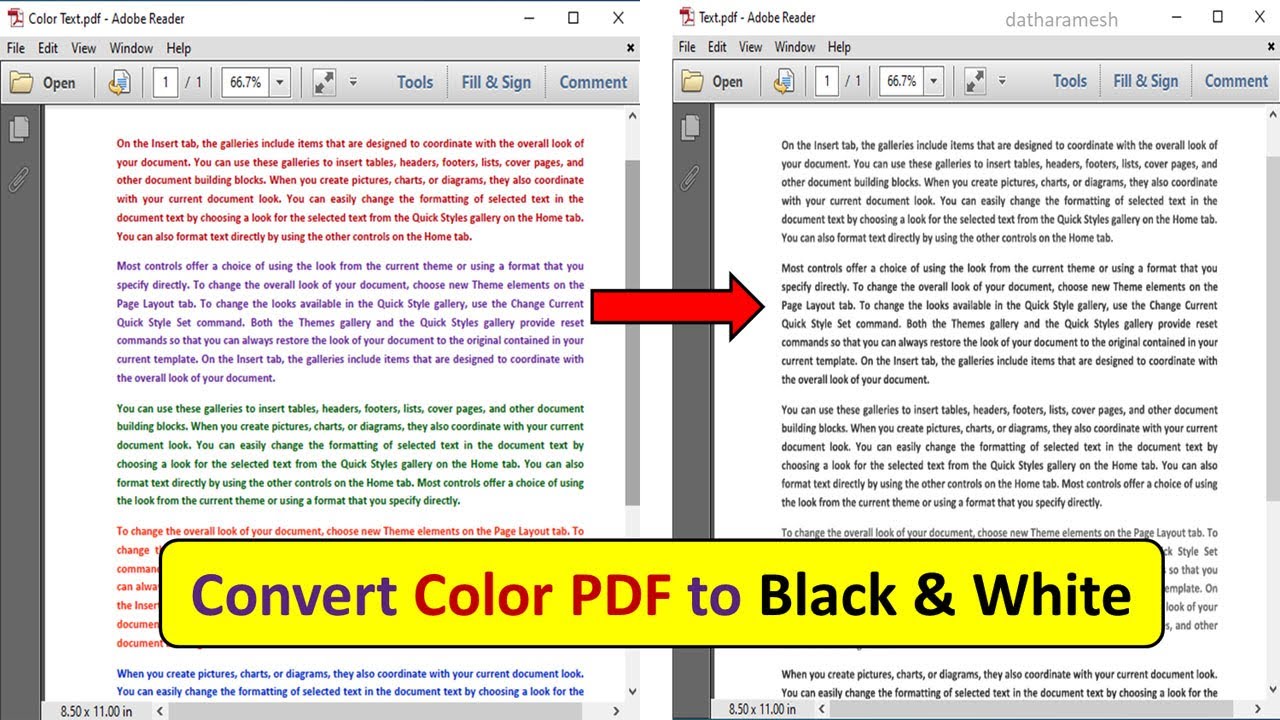Click page number field in Color Text.pdf
The height and width of the screenshot is (720, 1280).
point(165,83)
